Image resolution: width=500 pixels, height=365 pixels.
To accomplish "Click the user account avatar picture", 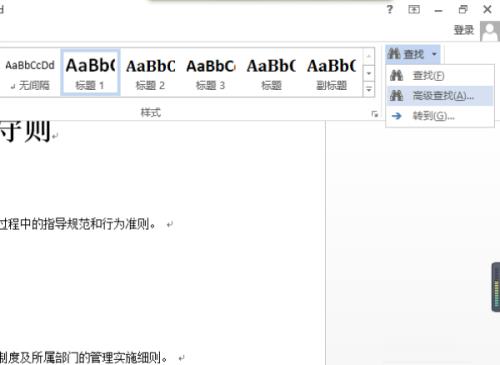I will click(x=490, y=31).
